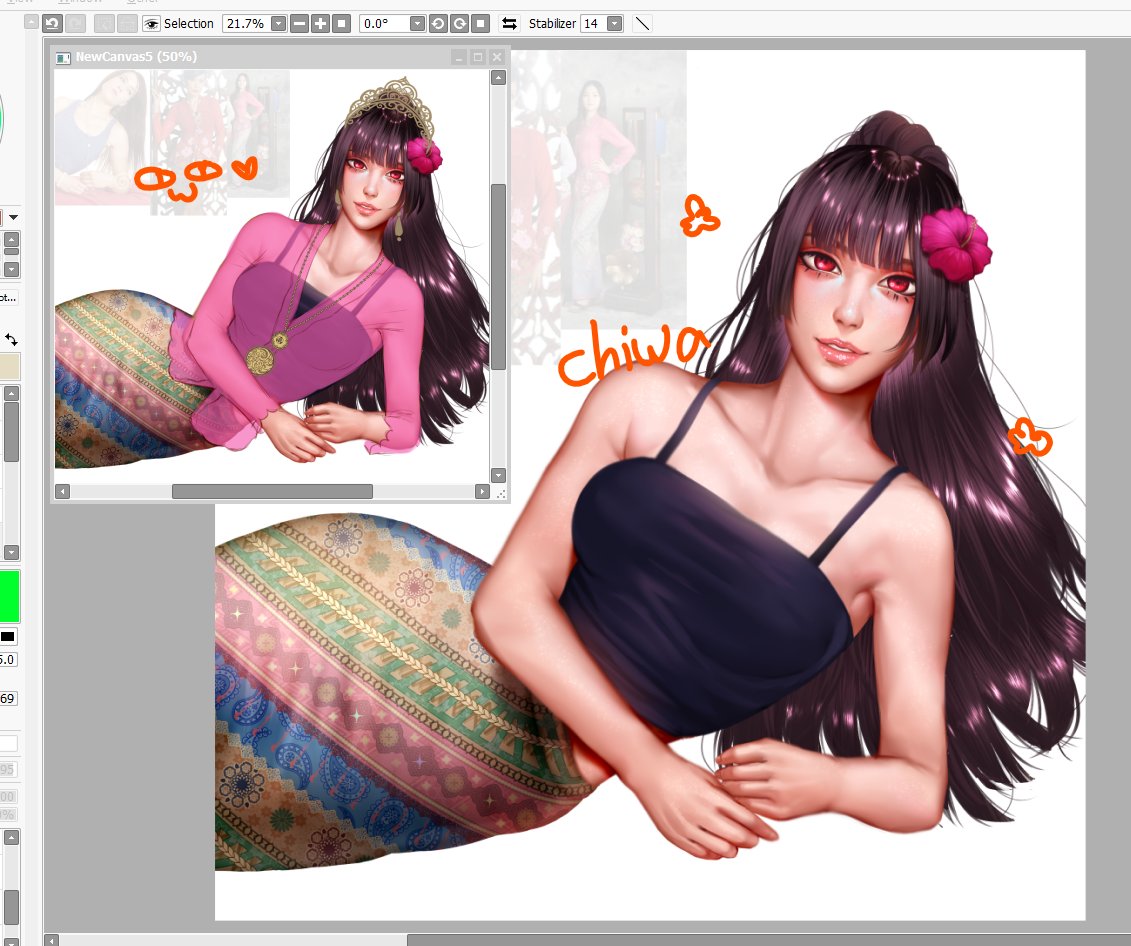Open the Stabilizer value dropdown

tap(615, 24)
